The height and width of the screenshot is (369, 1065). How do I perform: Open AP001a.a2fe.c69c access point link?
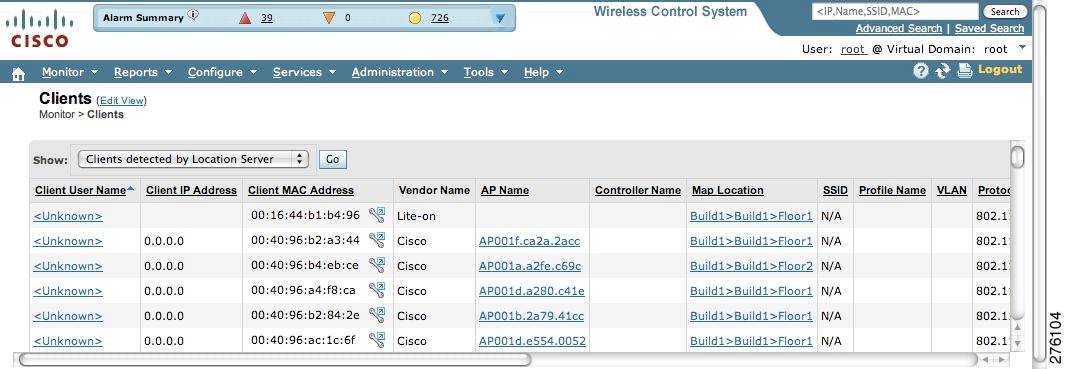click(x=530, y=266)
